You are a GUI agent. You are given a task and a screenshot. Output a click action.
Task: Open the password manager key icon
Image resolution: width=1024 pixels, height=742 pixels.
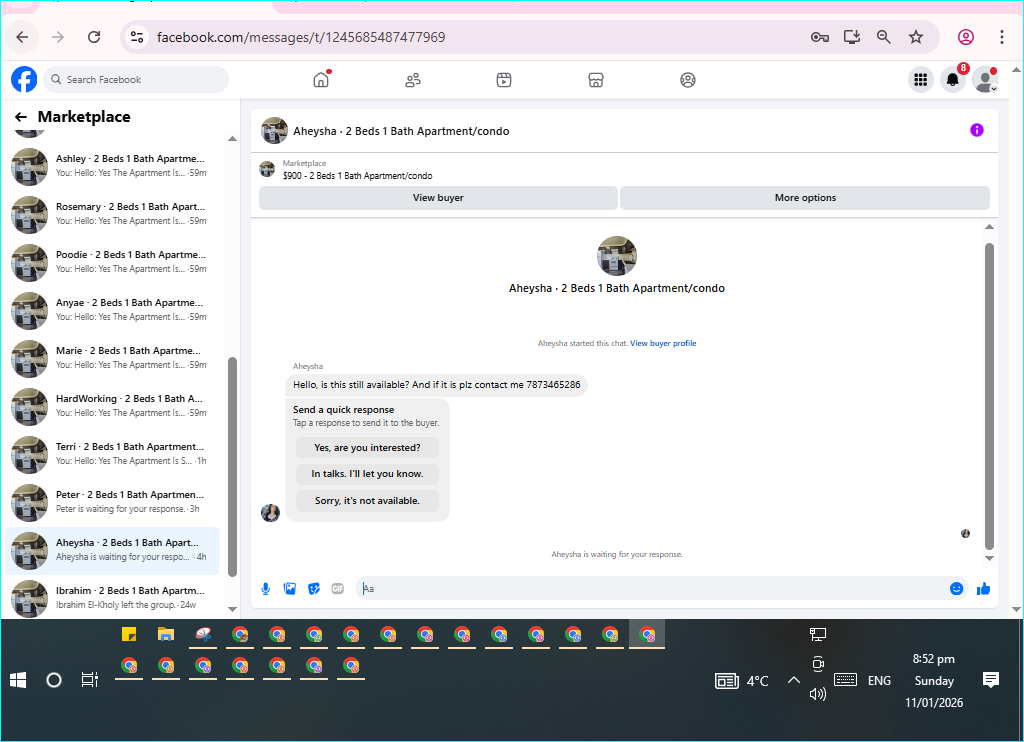[820, 37]
